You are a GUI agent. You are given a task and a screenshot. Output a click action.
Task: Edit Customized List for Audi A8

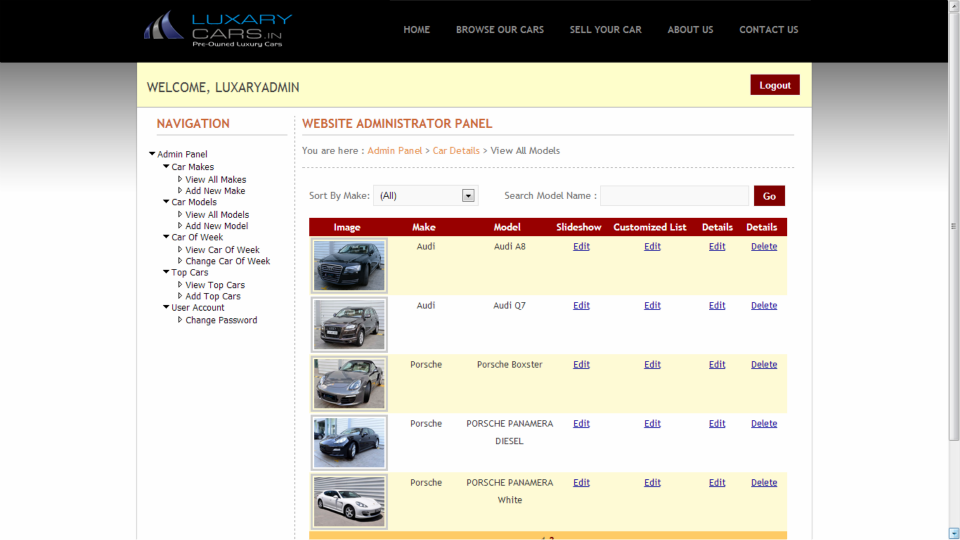point(652,246)
